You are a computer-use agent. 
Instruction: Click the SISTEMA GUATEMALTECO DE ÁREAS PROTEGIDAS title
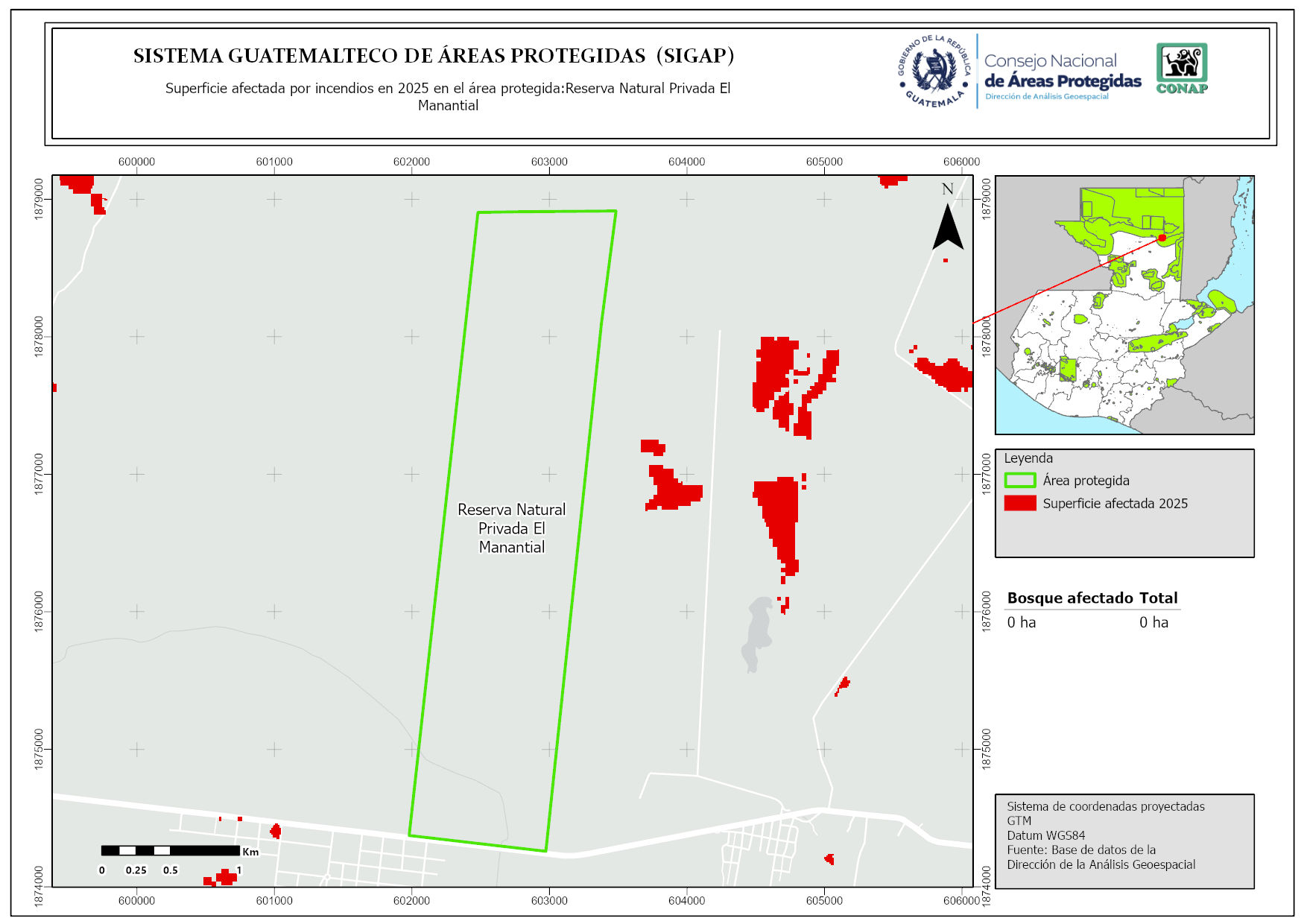point(433,56)
